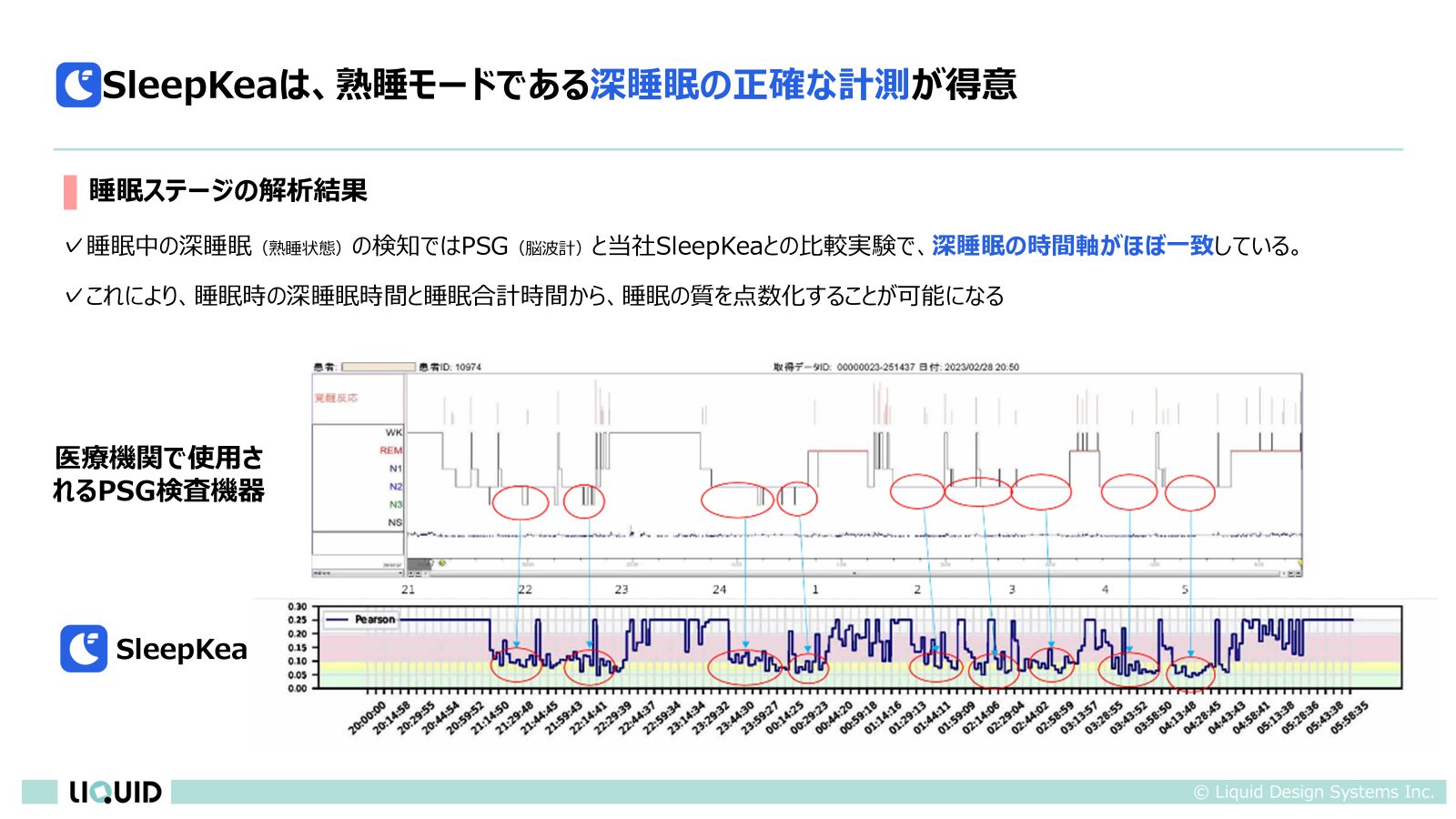Click the SleepKea moon icon beside the lower chart
The image size is (1456, 819).
[x=84, y=648]
